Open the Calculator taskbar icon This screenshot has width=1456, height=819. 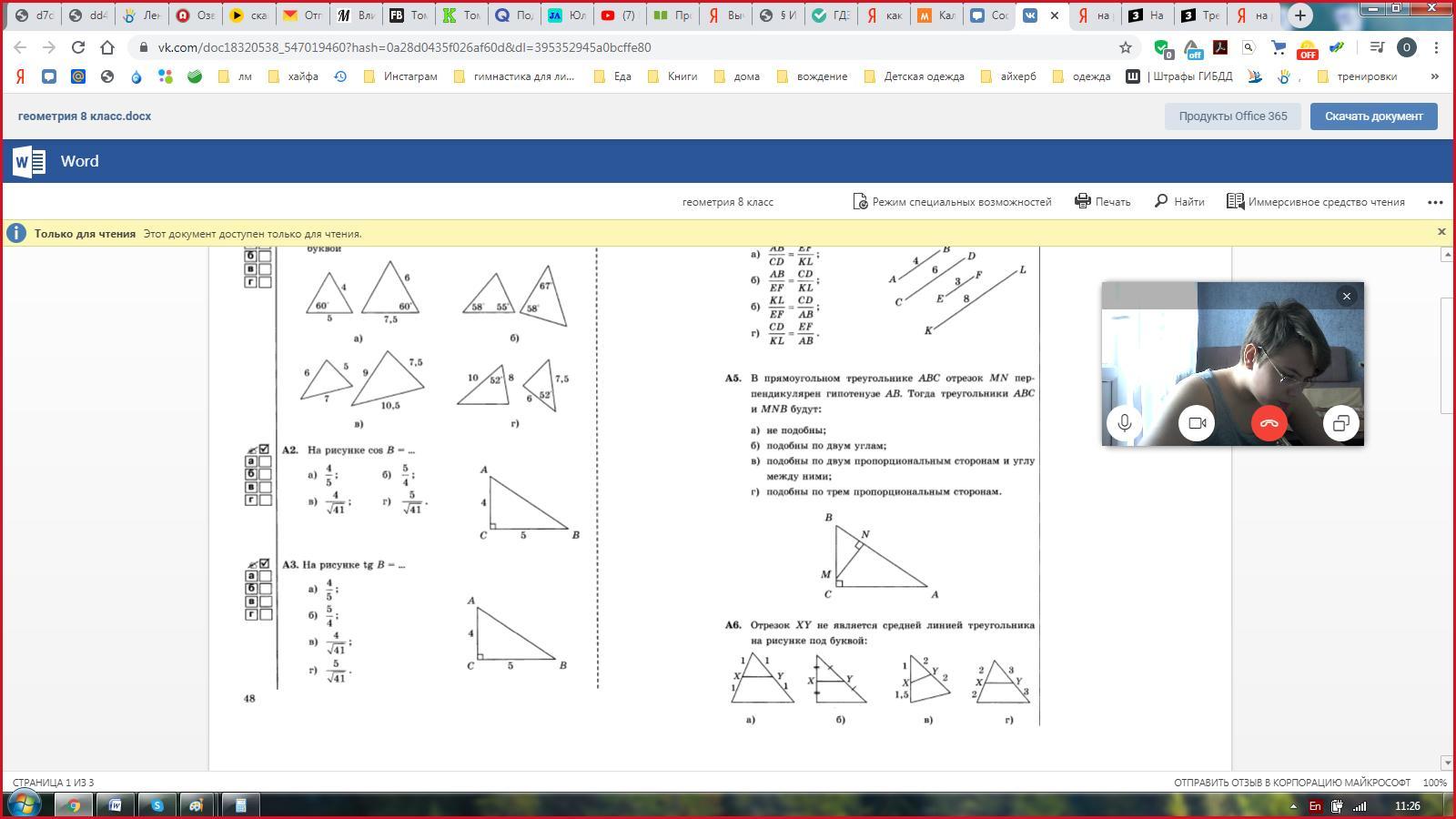tap(241, 804)
